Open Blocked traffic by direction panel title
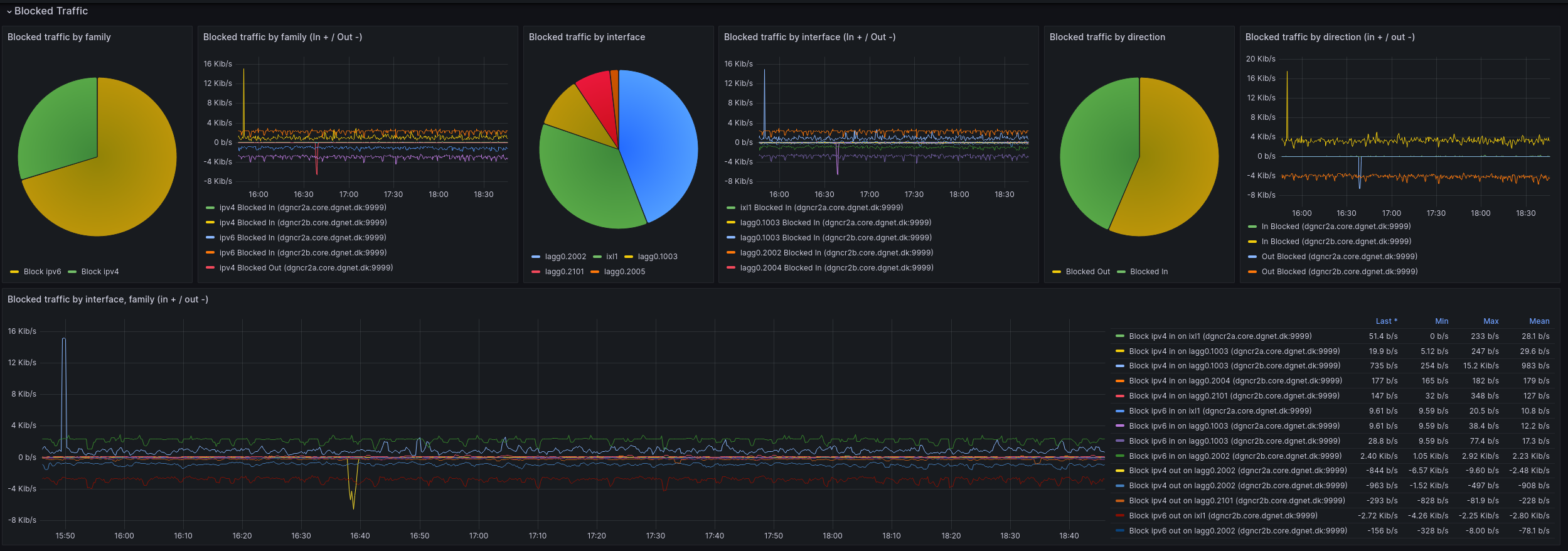This screenshot has width=1568, height=551. coord(1107,37)
